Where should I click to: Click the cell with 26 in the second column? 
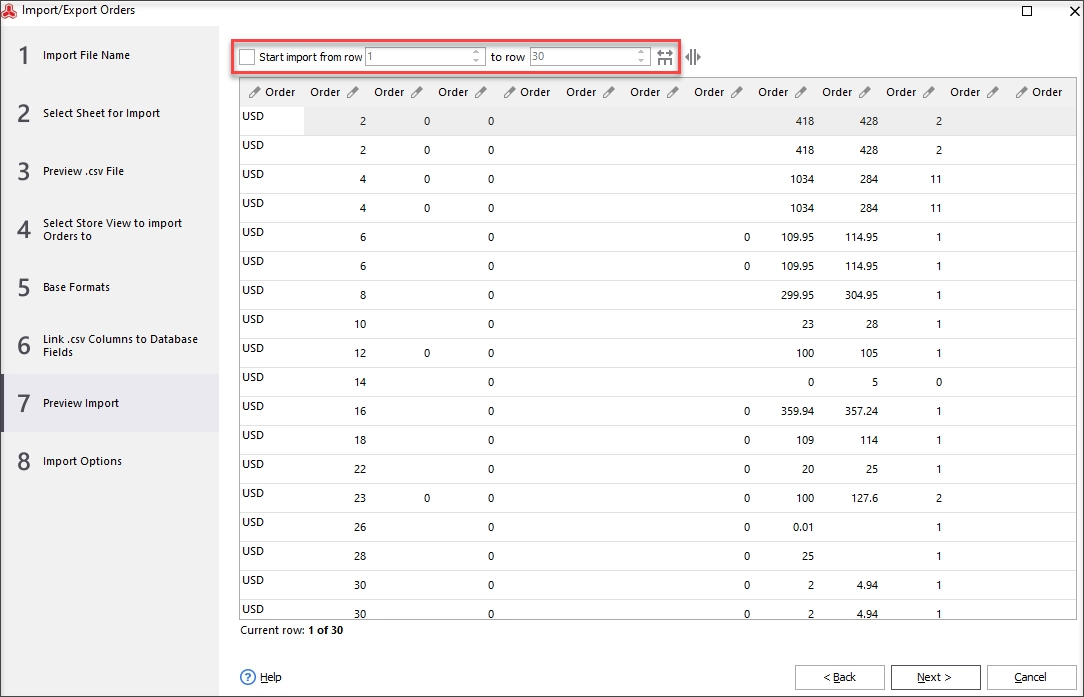(337, 527)
